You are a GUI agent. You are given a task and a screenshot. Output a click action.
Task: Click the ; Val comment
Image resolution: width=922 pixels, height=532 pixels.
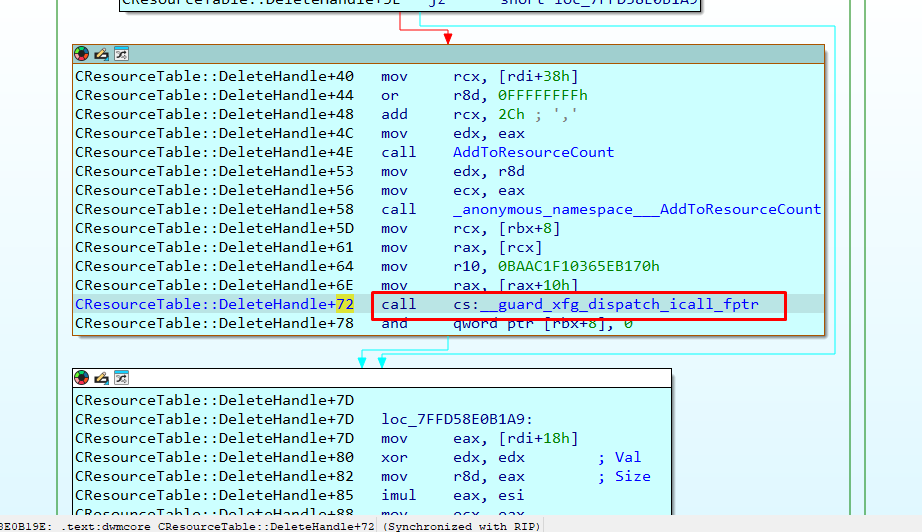pos(619,457)
